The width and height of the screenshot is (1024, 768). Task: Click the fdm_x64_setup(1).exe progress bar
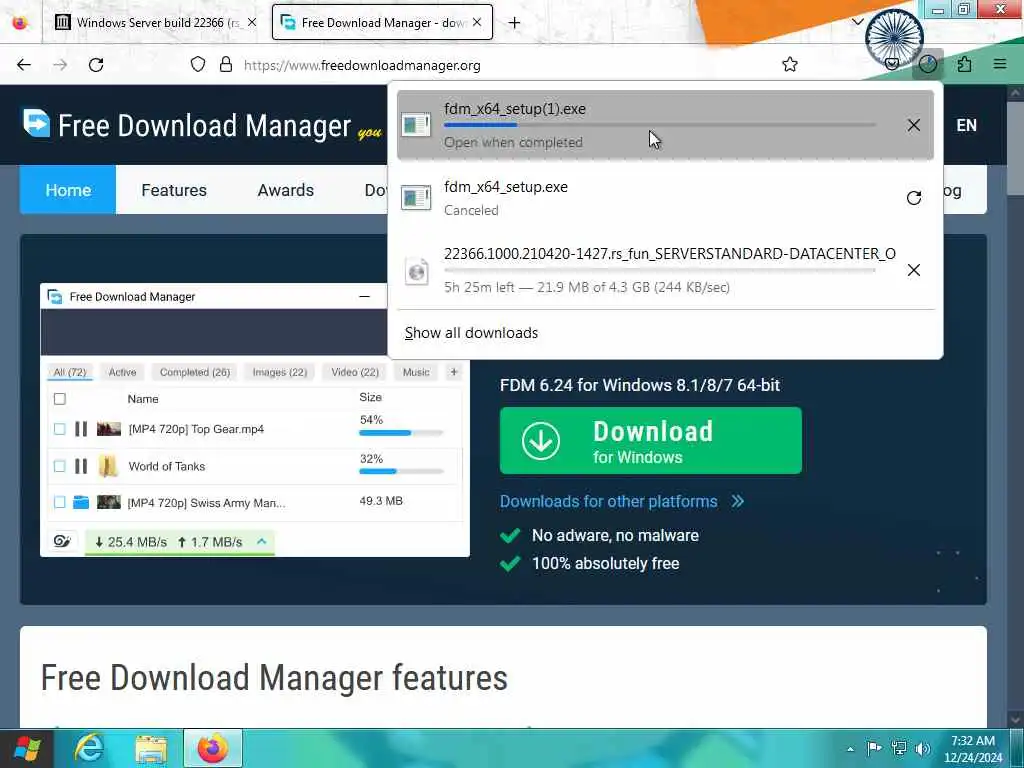point(660,125)
